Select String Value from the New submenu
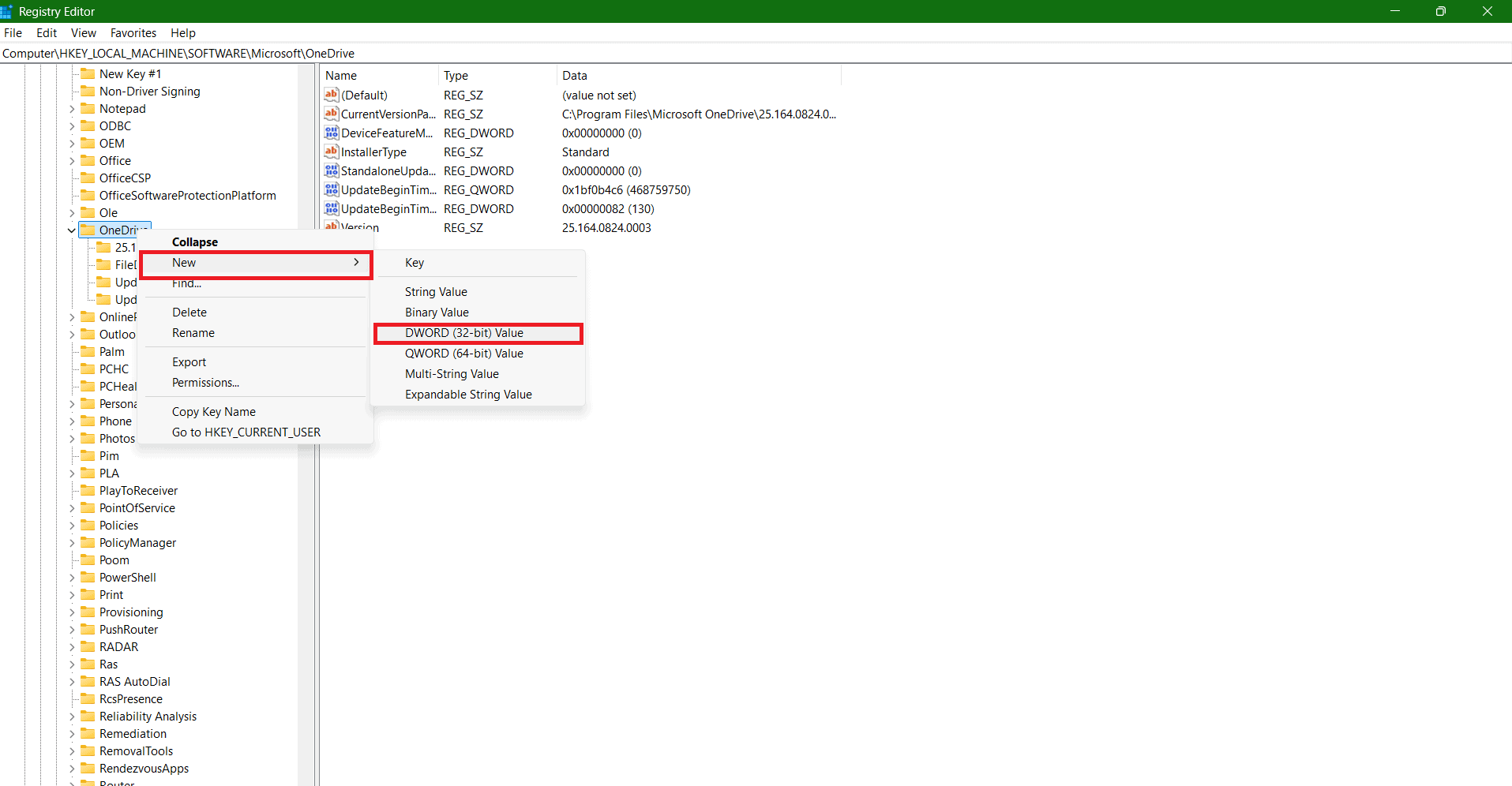 pyautogui.click(x=436, y=292)
